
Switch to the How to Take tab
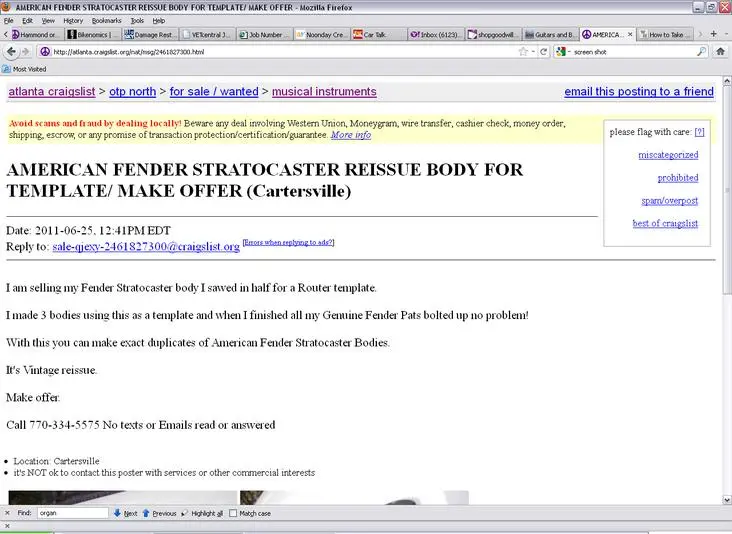(x=665, y=35)
